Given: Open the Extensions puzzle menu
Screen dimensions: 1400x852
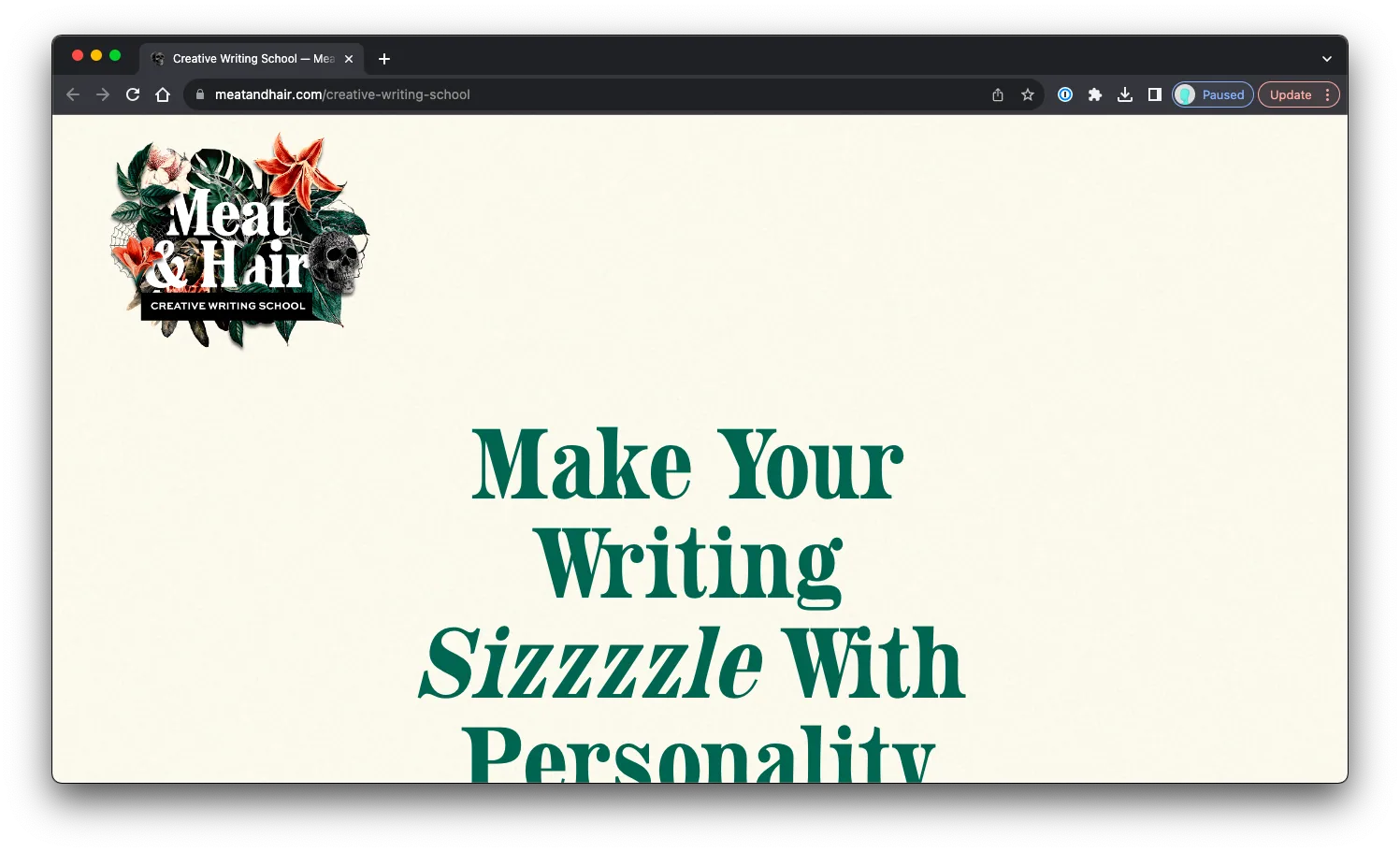Looking at the screenshot, I should click(1095, 94).
